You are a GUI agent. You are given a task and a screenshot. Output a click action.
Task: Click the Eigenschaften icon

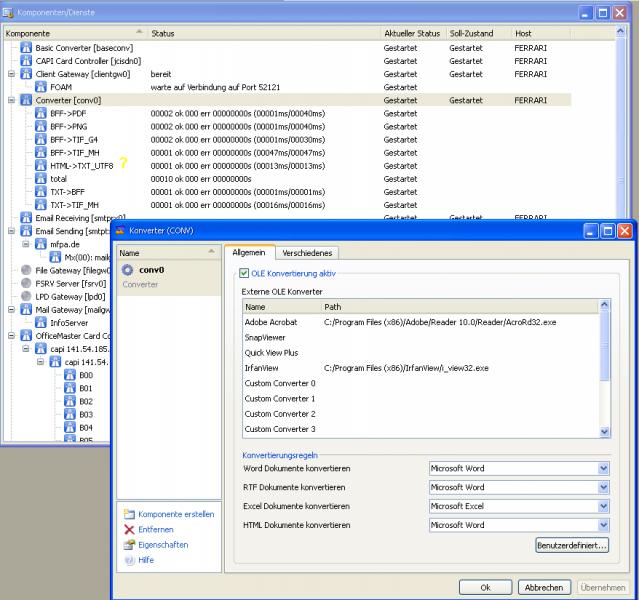tap(127, 545)
